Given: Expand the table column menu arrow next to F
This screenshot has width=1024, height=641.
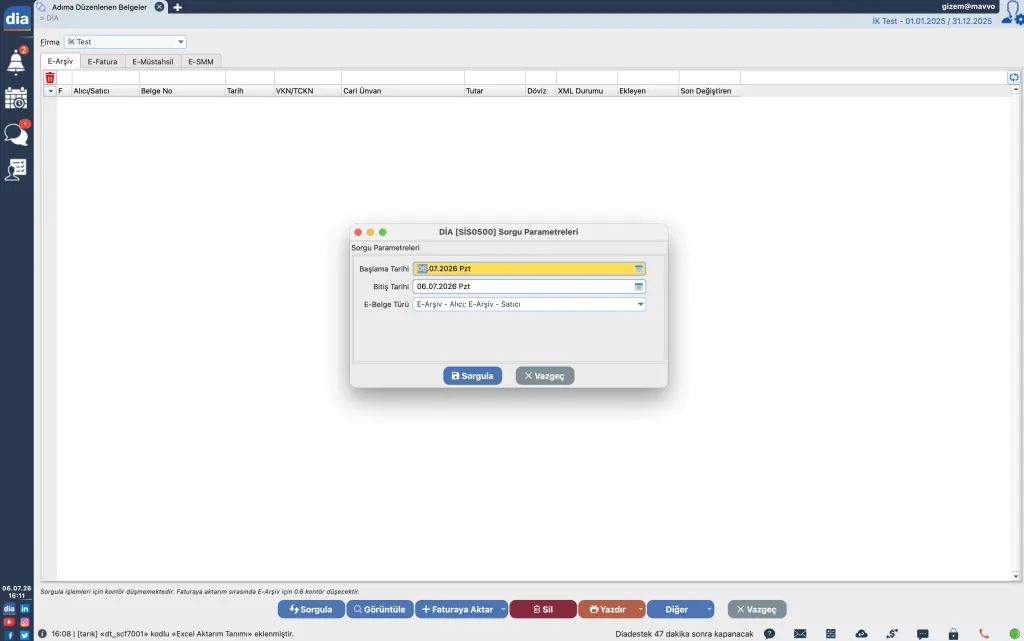Looking at the screenshot, I should tap(50, 91).
